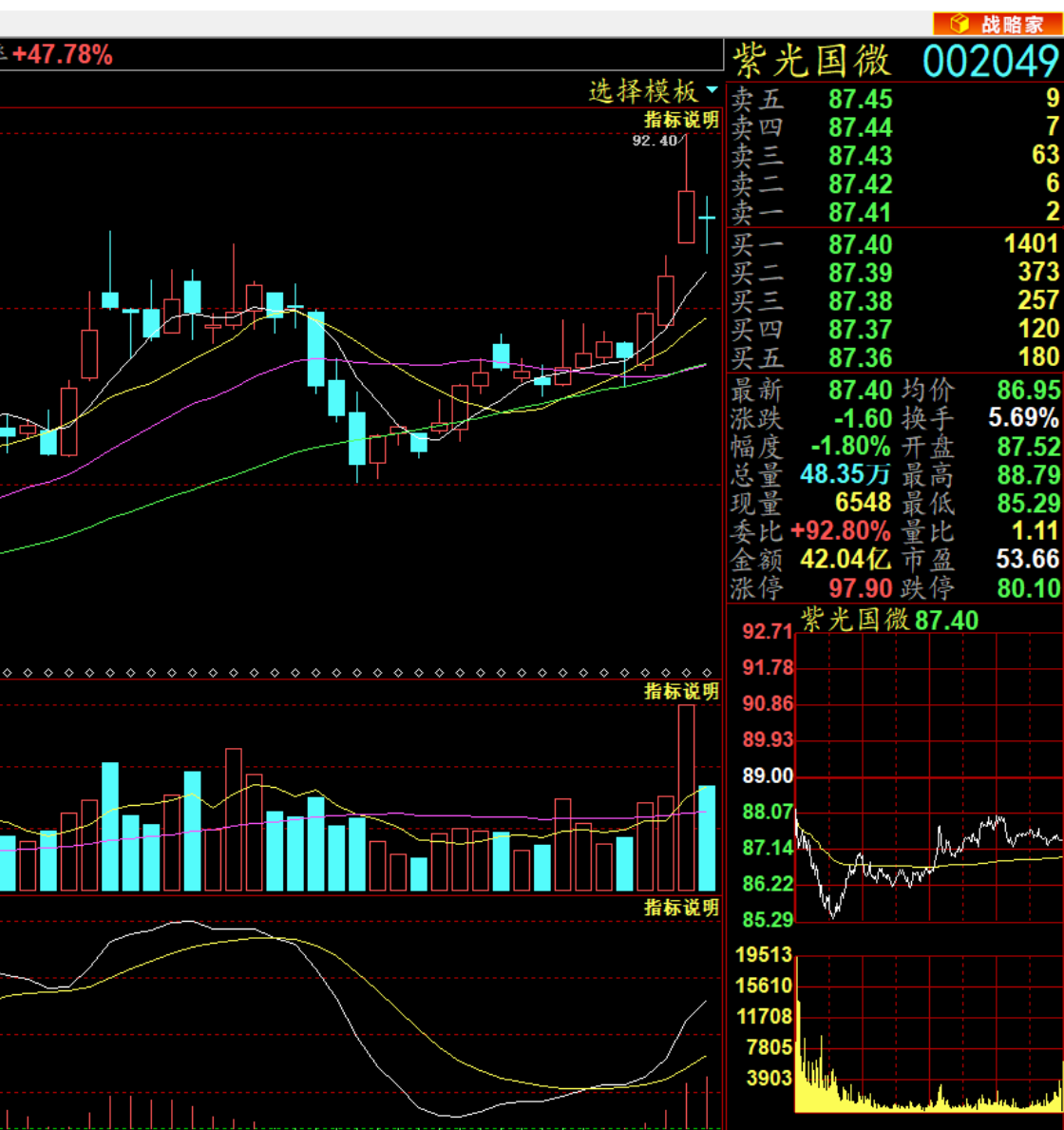This screenshot has width=1064, height=1130.
Task: Click the 量比 value 1.11
Action: coord(1035,531)
